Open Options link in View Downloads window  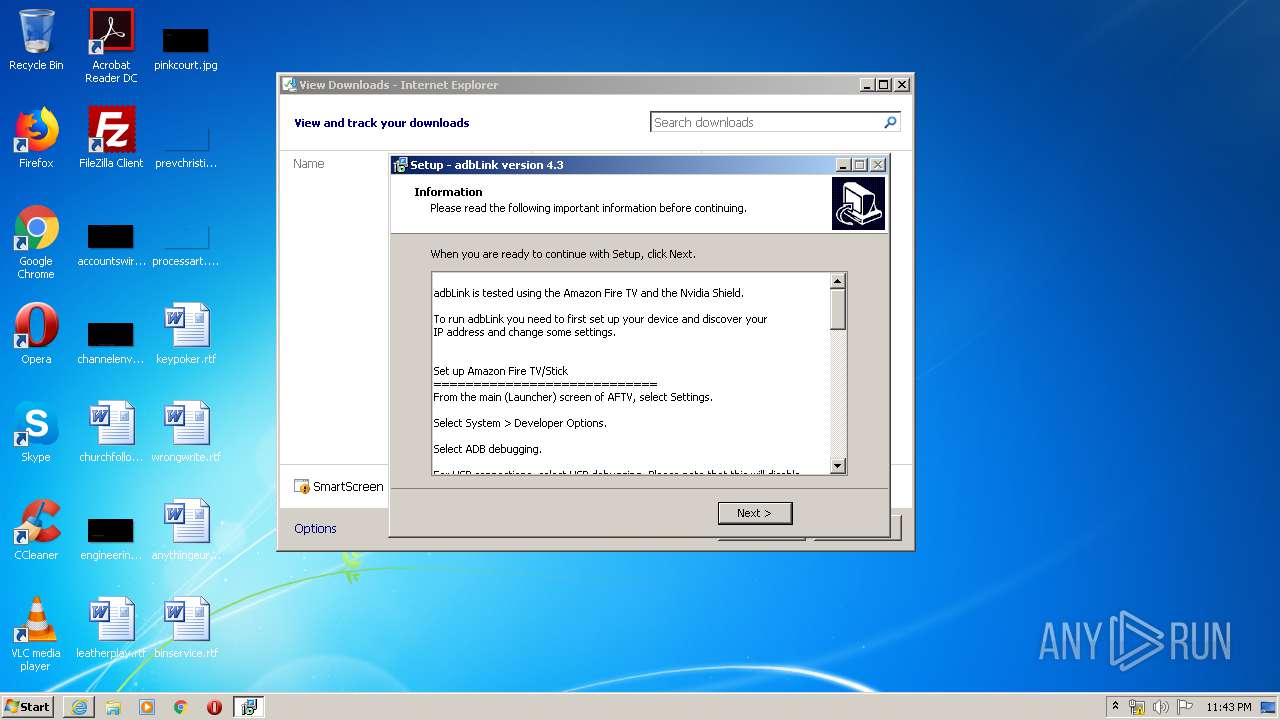(315, 528)
